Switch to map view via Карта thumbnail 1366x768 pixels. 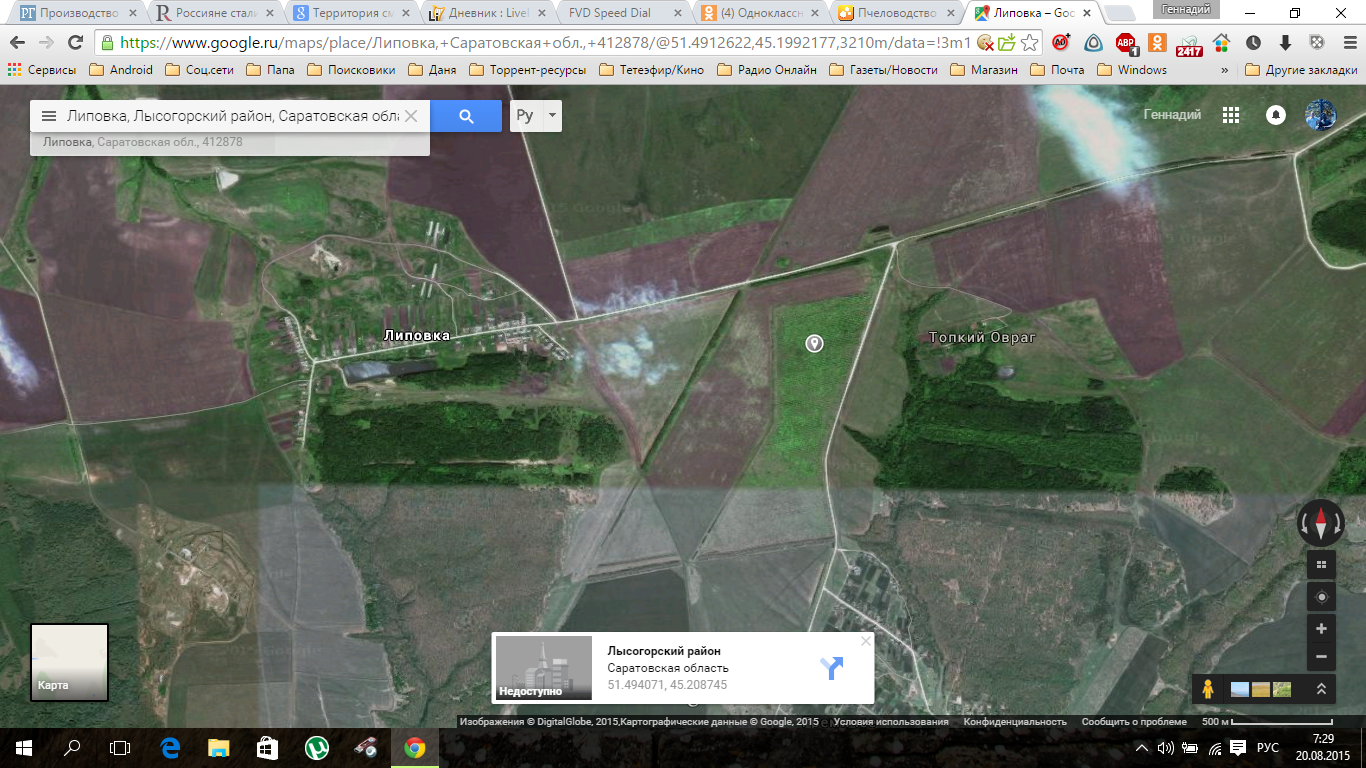[x=69, y=661]
